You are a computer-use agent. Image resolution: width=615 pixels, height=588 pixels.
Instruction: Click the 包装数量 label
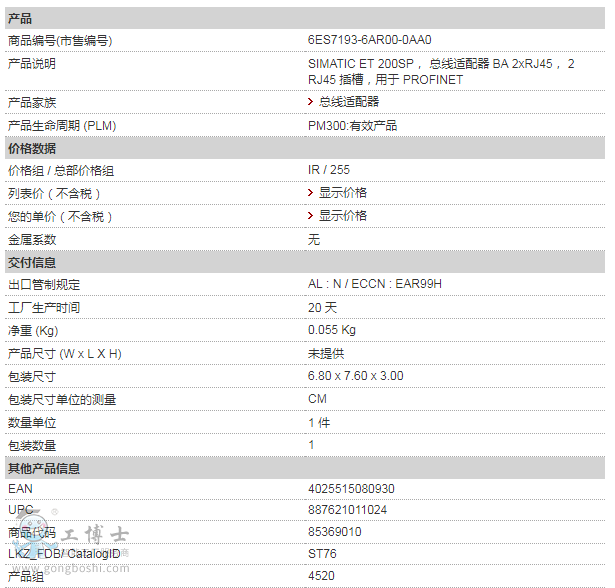pos(32,446)
